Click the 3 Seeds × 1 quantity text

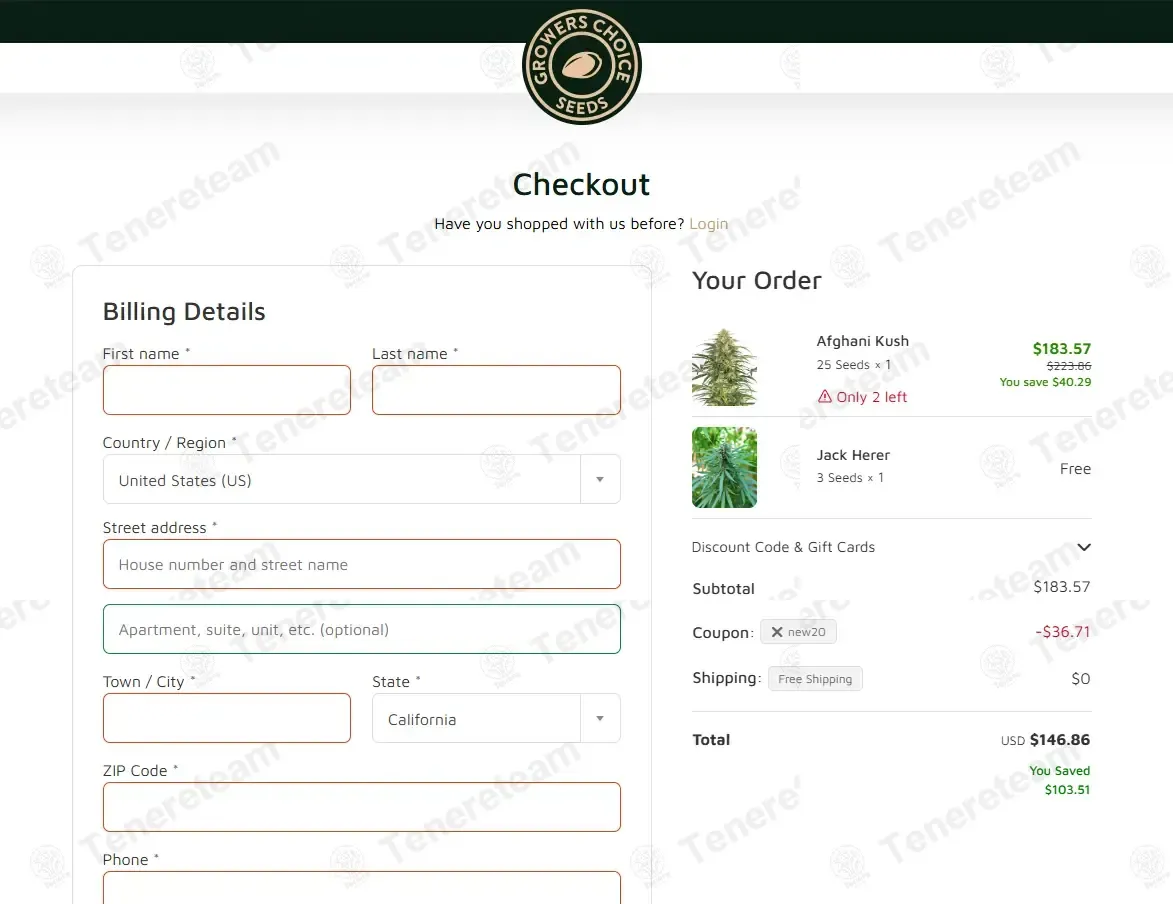[850, 477]
